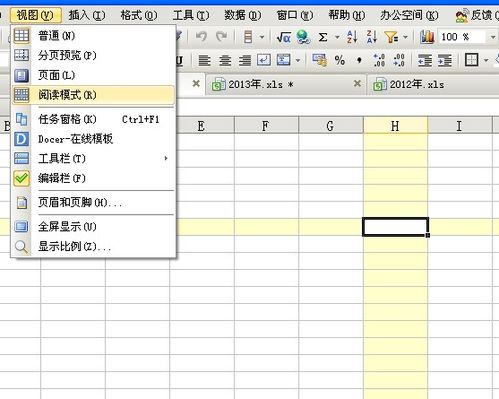Screen dimensions: 499x399
Task: Open the Tools (工具) menu
Action: tap(191, 15)
